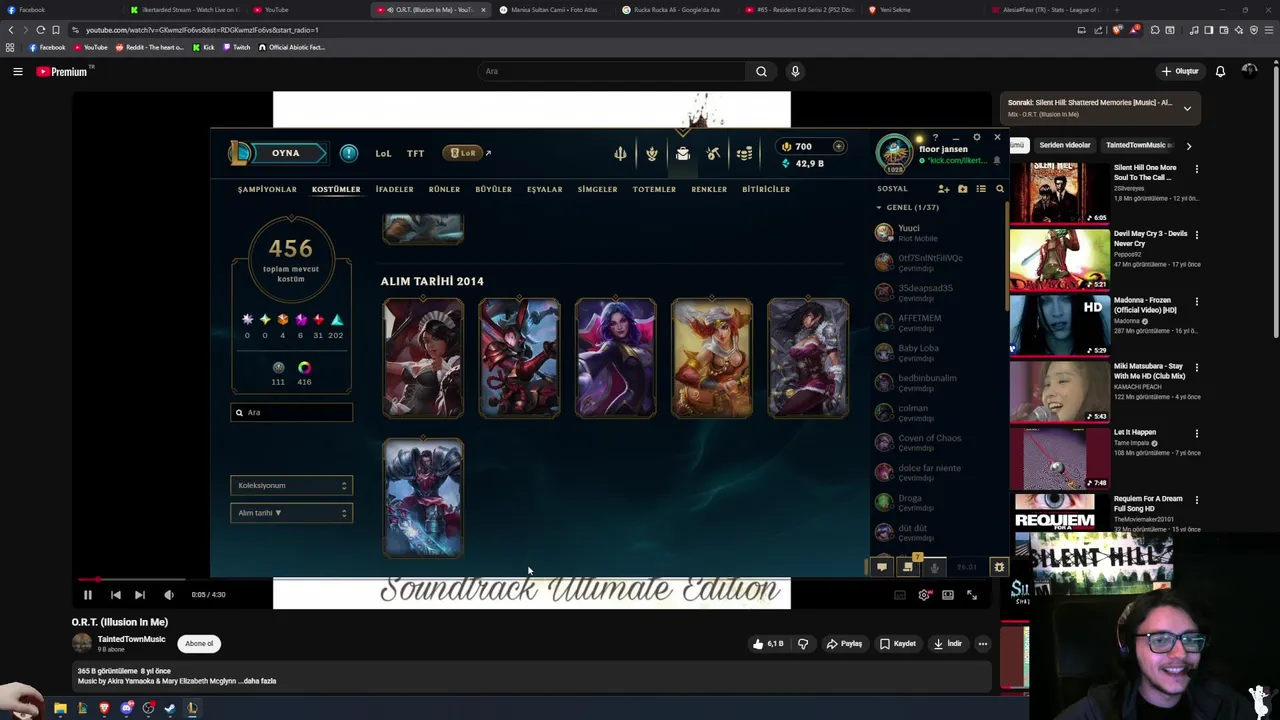The image size is (1280, 720).
Task: Click the TFT button in League client
Action: click(415, 154)
